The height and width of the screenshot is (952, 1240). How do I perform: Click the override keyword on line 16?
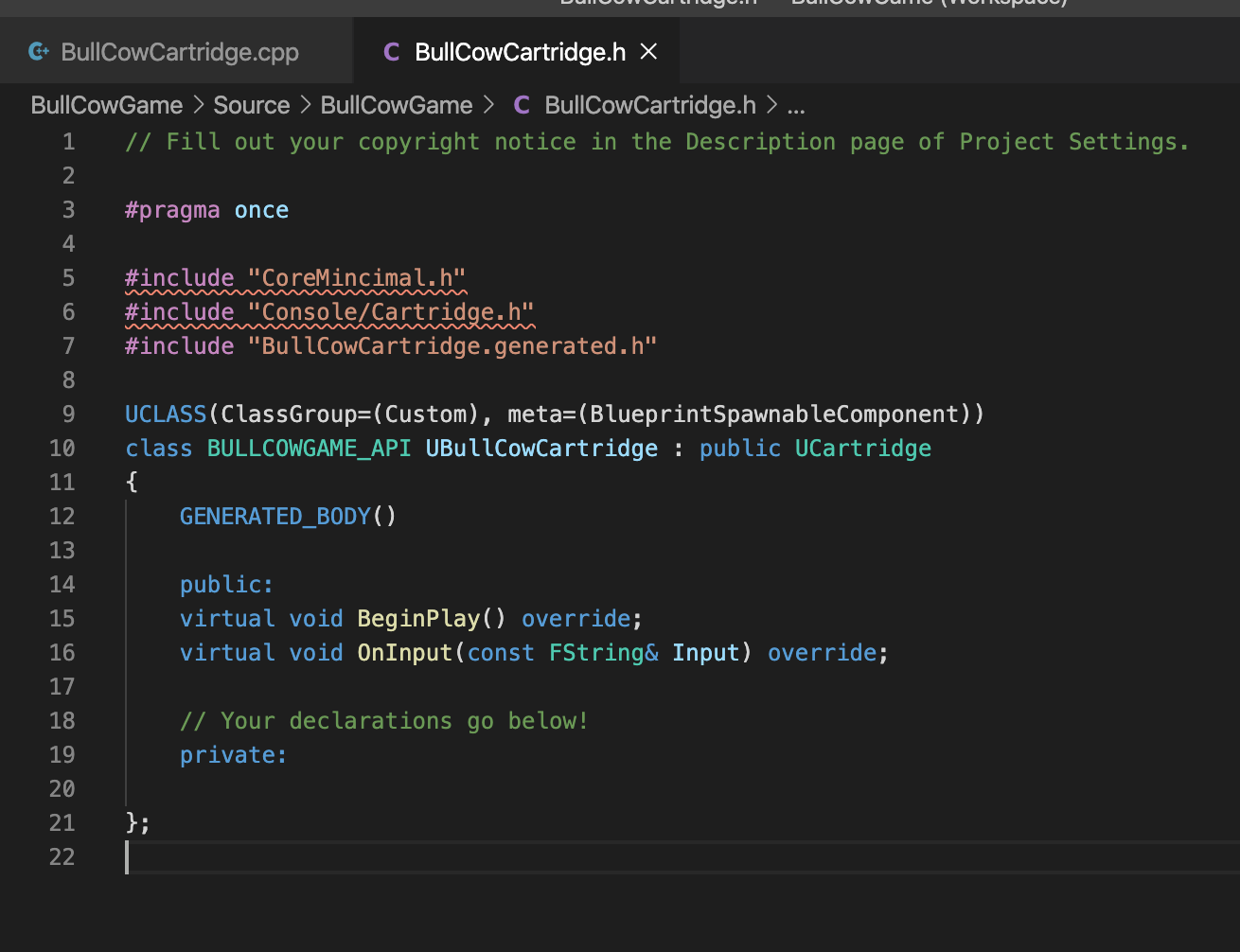click(821, 652)
